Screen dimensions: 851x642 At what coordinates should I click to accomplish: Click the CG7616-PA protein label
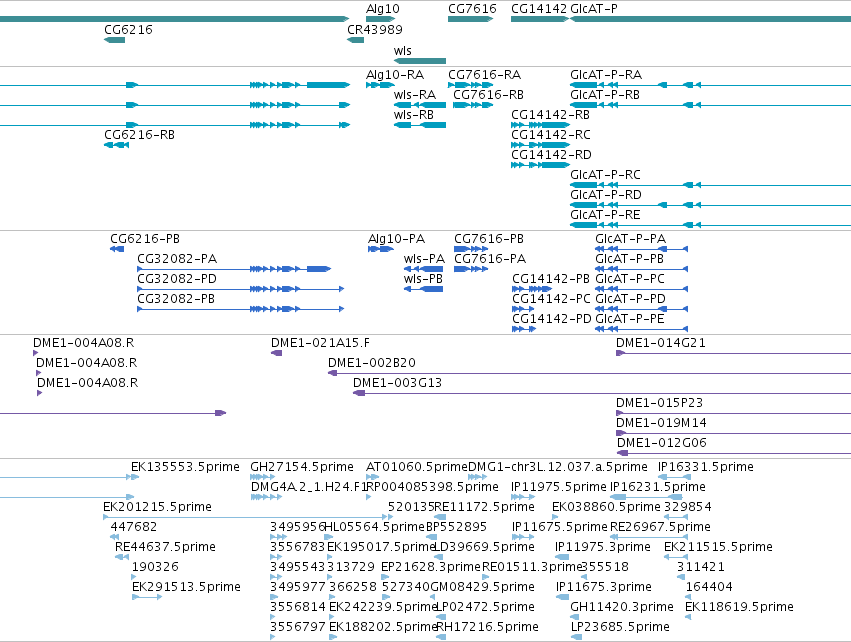point(490,259)
